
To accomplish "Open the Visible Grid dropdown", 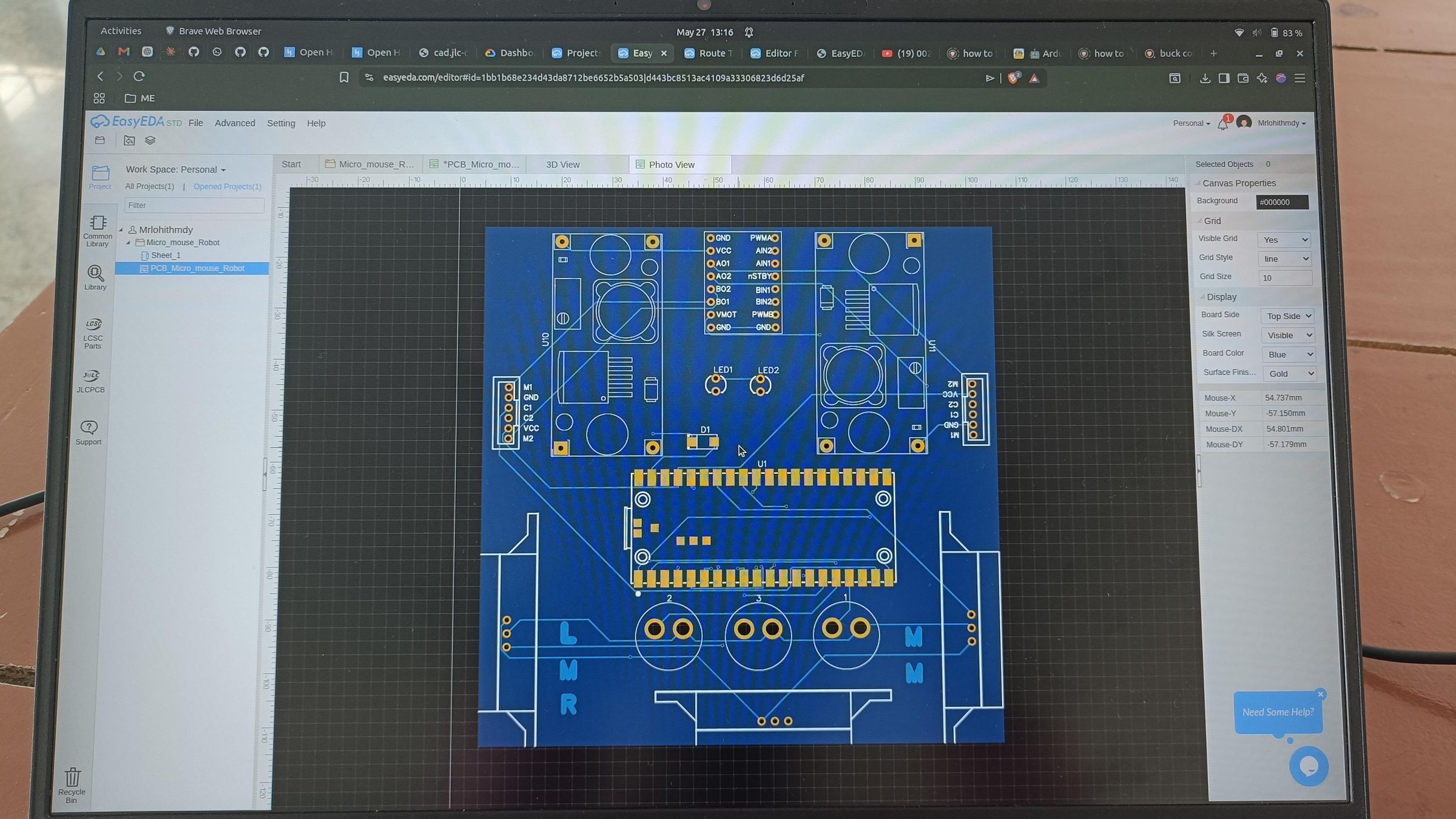I will 1284,240.
